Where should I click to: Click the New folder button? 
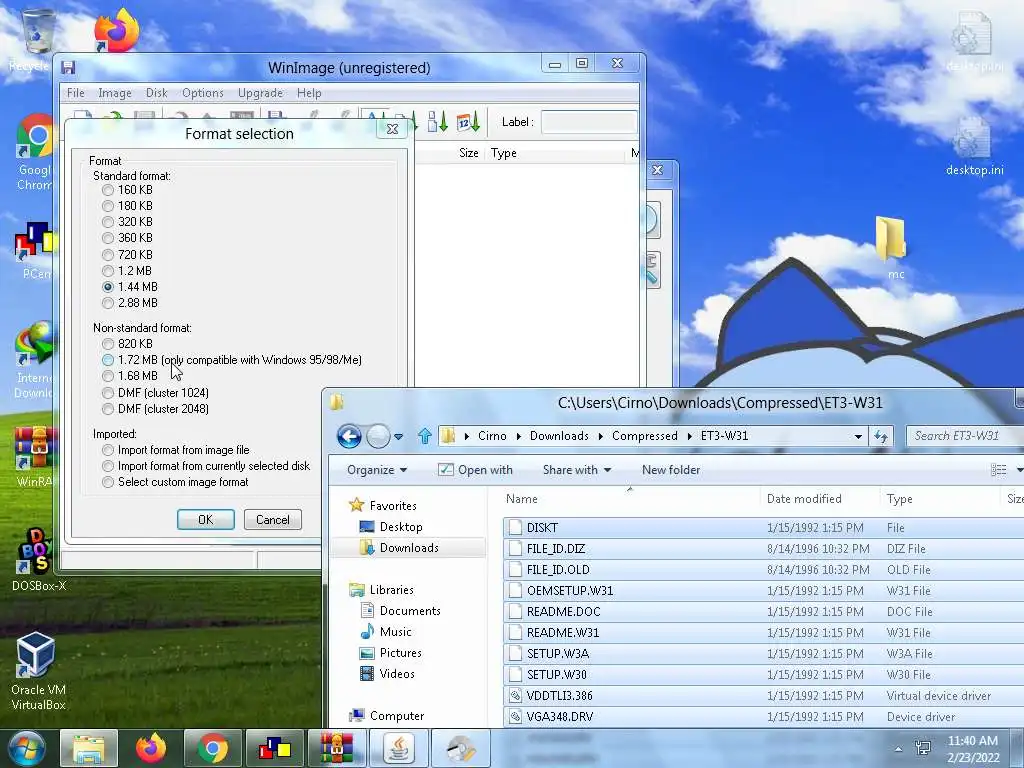pyautogui.click(x=671, y=470)
